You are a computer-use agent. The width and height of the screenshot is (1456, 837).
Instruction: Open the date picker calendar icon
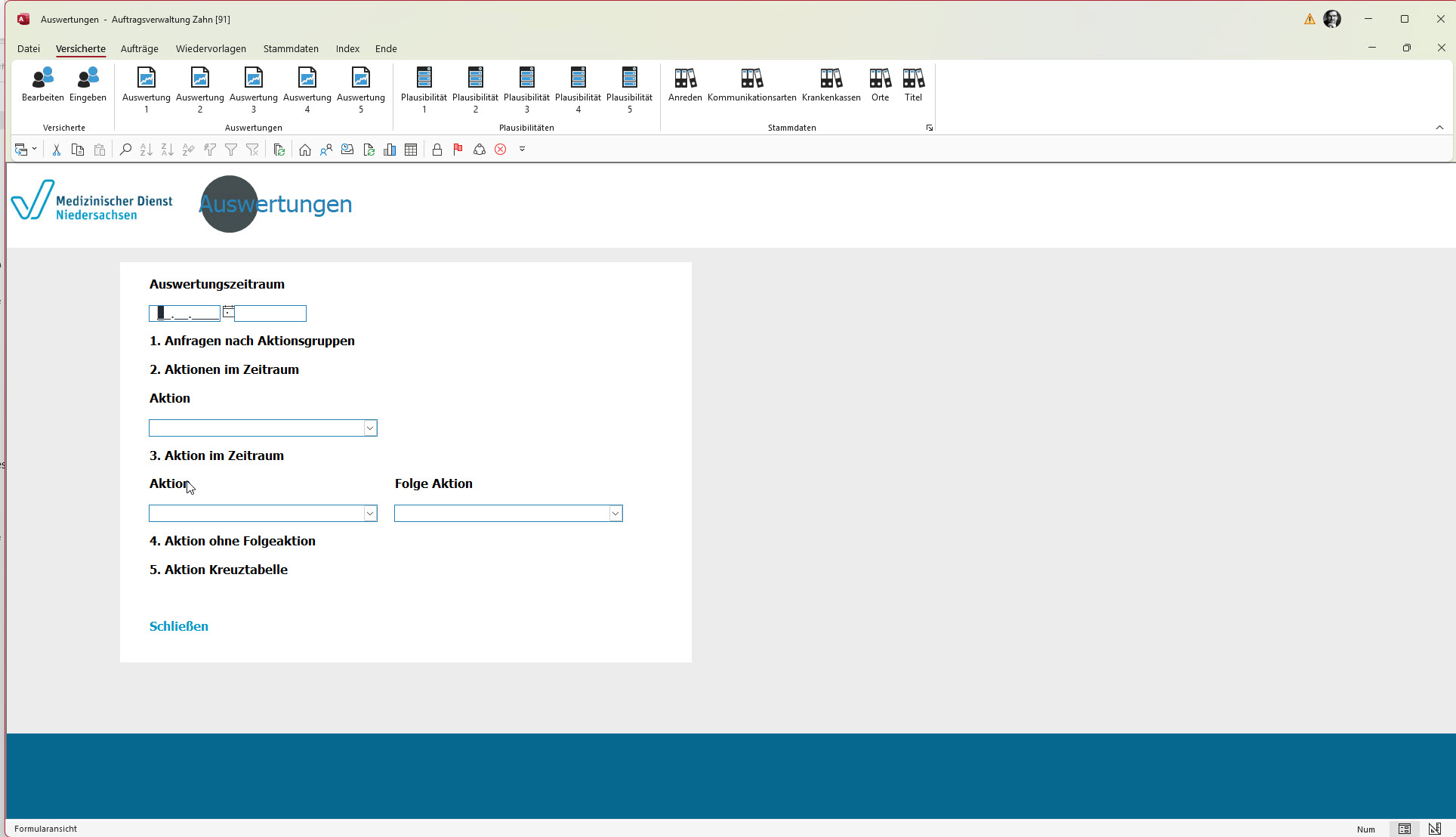pyautogui.click(x=228, y=311)
